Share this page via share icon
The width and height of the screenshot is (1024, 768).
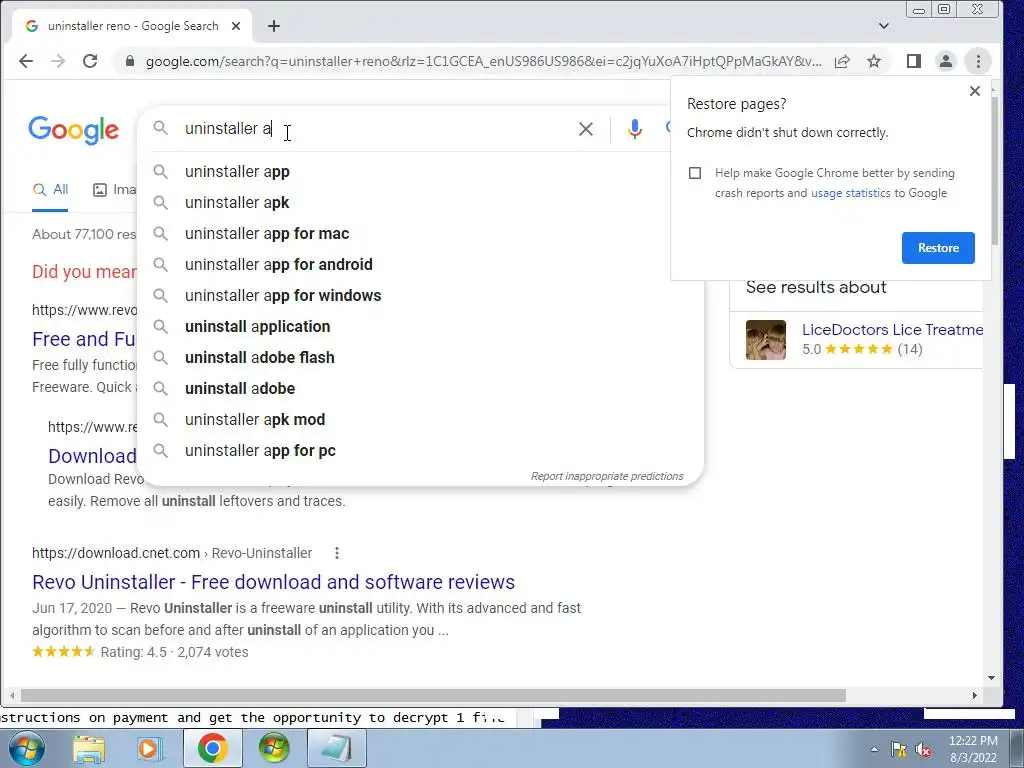[842, 61]
